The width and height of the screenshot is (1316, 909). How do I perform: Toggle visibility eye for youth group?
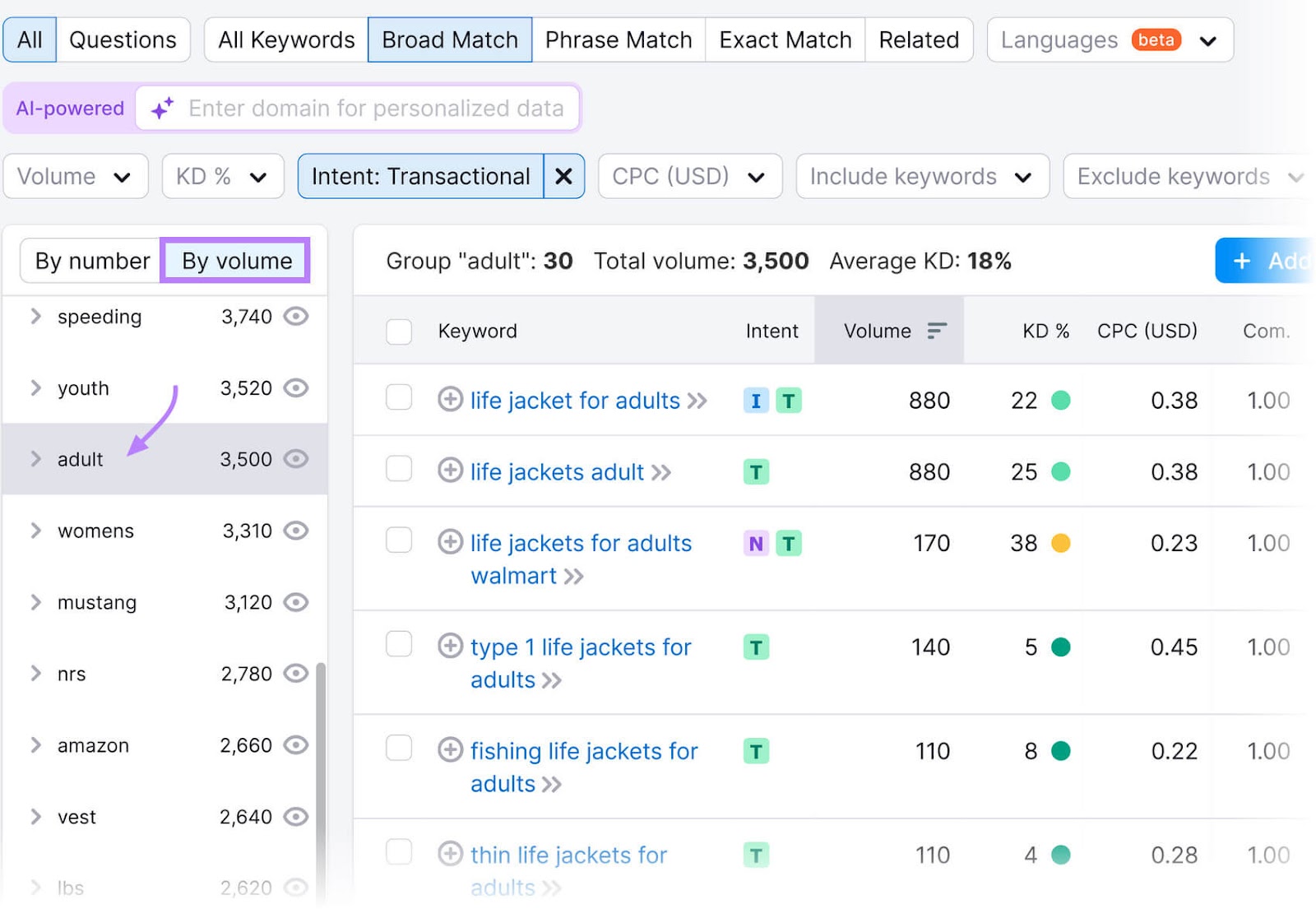(x=296, y=387)
